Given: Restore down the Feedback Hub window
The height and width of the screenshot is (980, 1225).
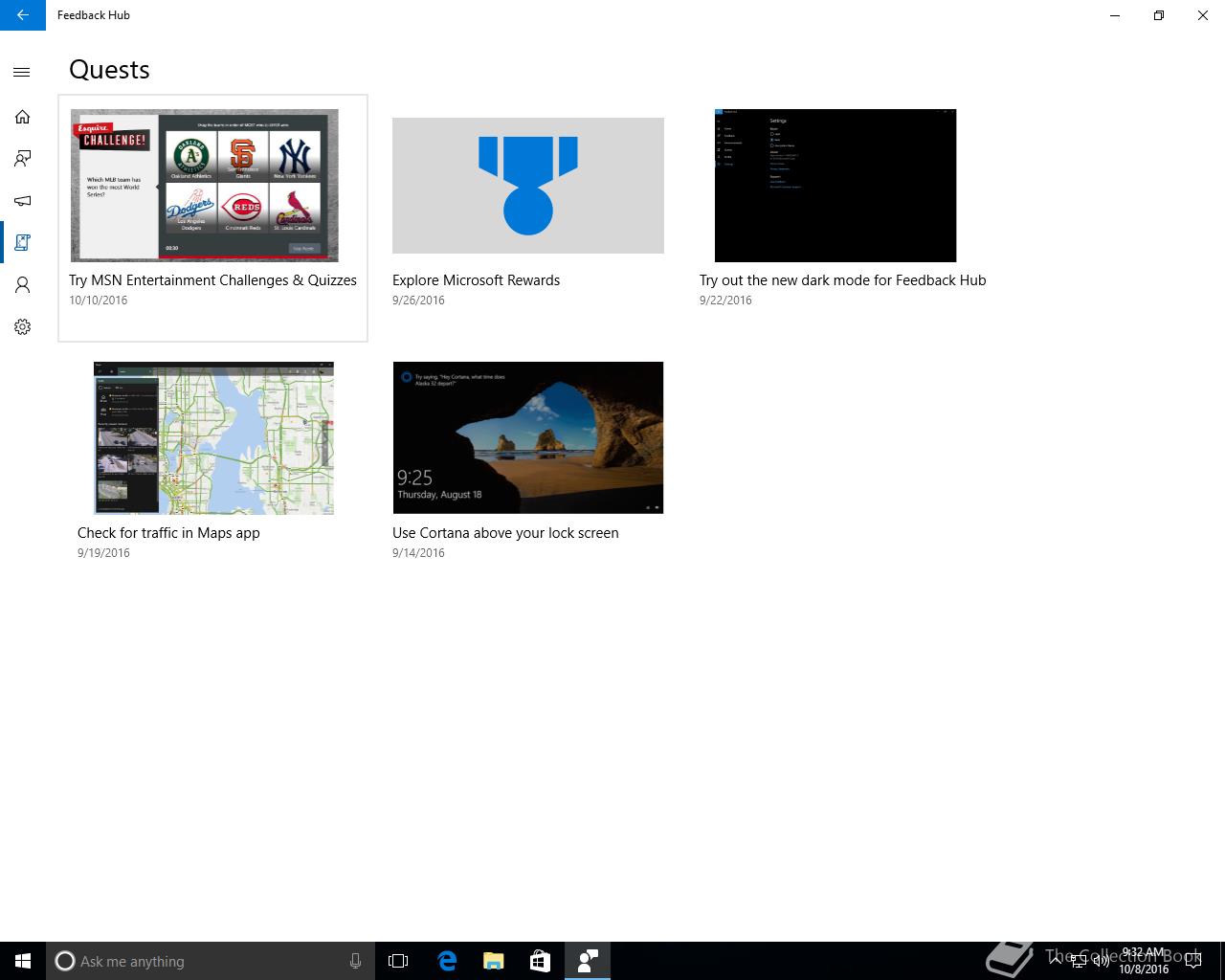Looking at the screenshot, I should [1159, 15].
